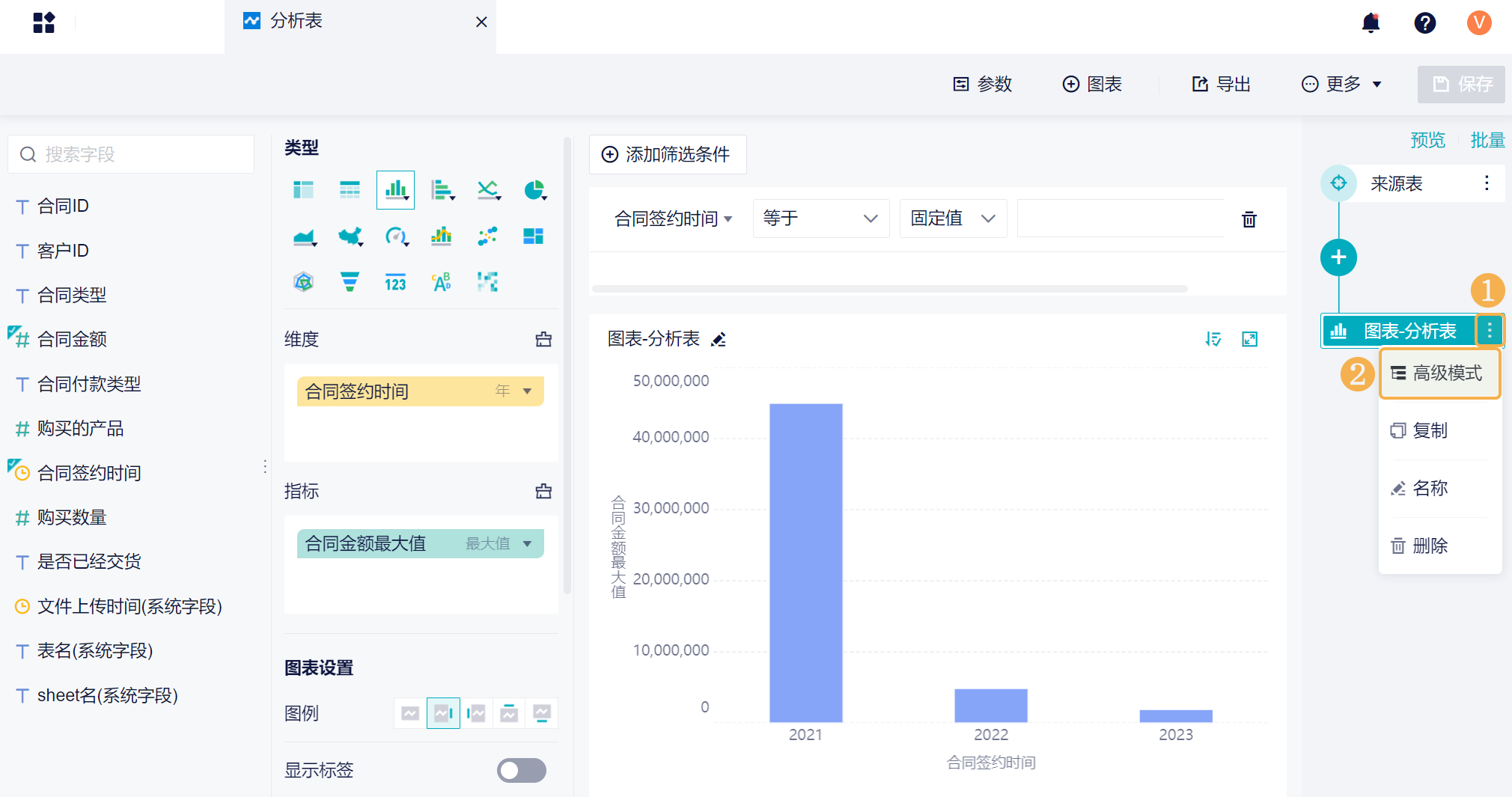This screenshot has height=797, width=1512.
Task: Open the help question mark
Action: pyautogui.click(x=1424, y=23)
